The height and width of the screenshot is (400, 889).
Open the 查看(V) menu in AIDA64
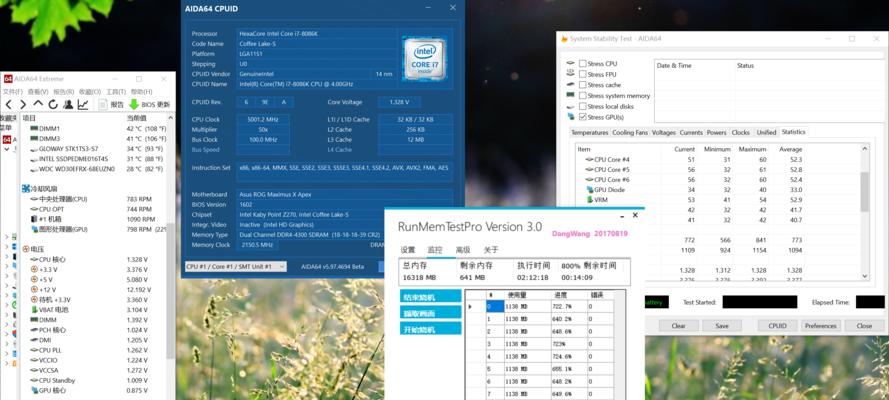click(x=38, y=92)
